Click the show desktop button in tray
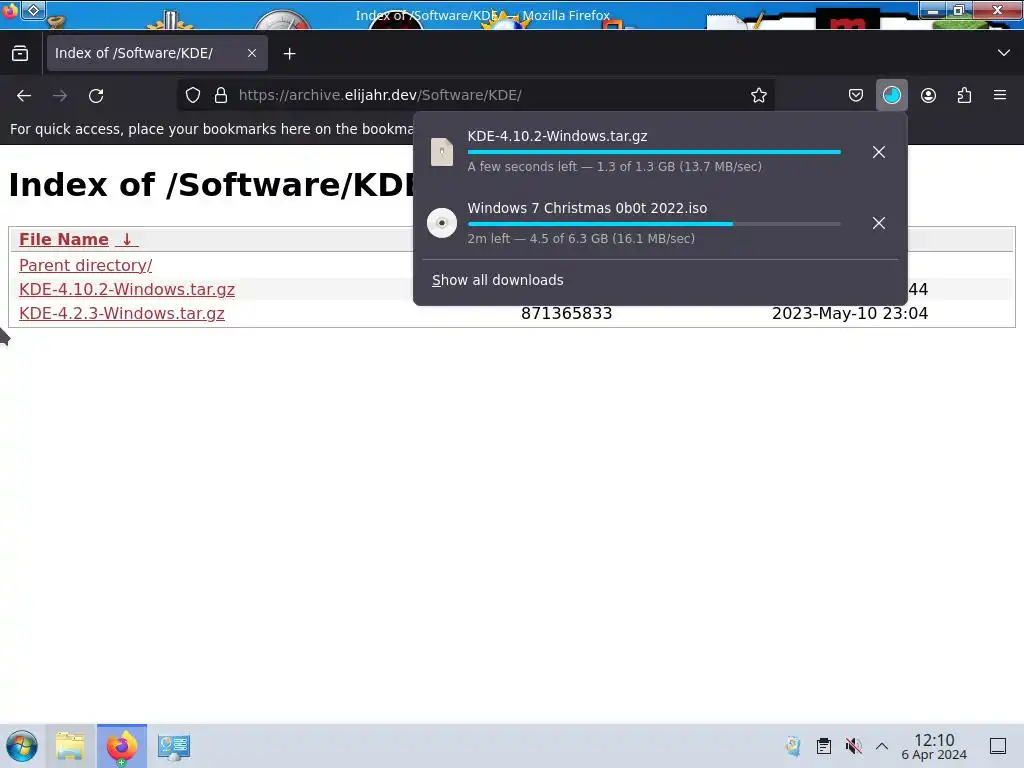The width and height of the screenshot is (1024, 768). click(998, 746)
